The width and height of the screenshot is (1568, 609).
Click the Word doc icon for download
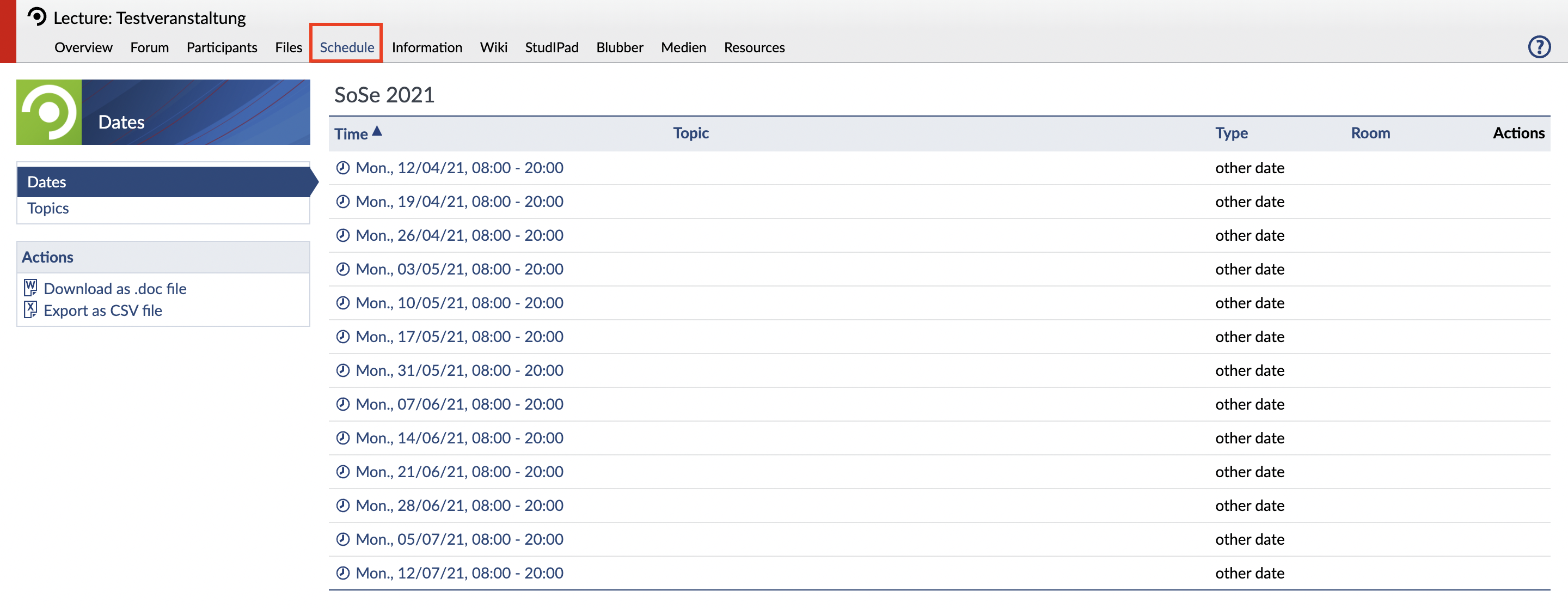click(x=30, y=288)
